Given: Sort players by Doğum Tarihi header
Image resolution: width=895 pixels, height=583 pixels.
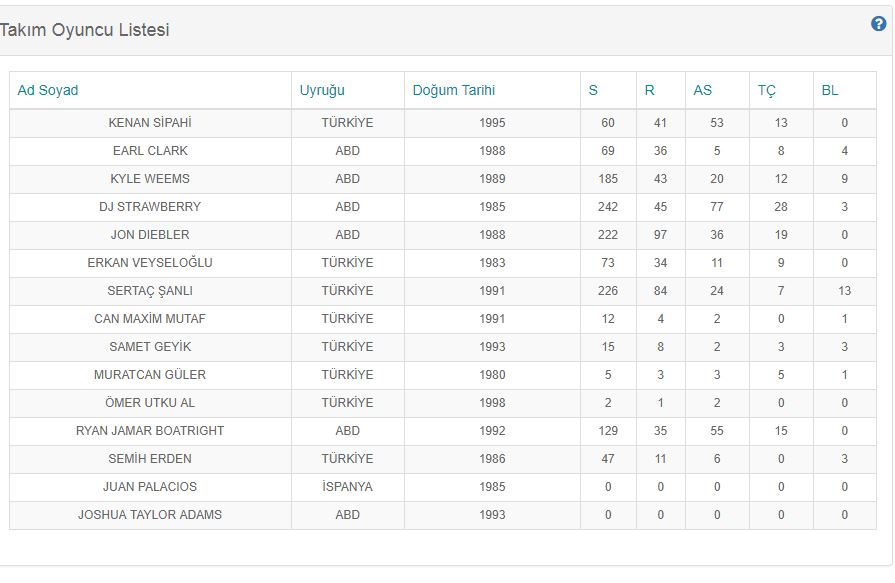Looking at the screenshot, I should (453, 90).
